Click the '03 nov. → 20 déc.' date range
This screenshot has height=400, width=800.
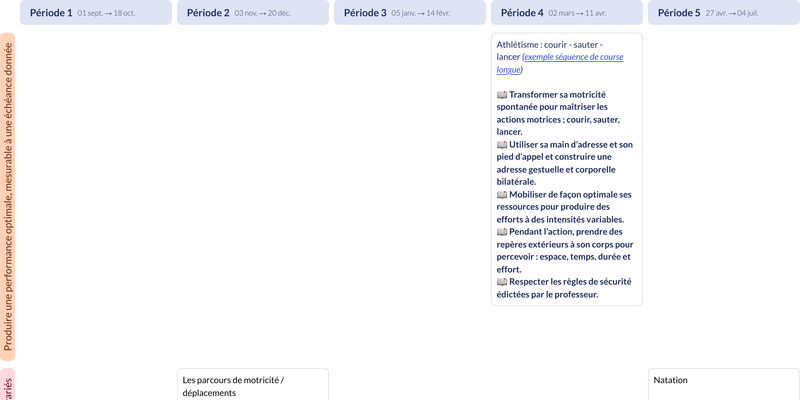pos(263,13)
